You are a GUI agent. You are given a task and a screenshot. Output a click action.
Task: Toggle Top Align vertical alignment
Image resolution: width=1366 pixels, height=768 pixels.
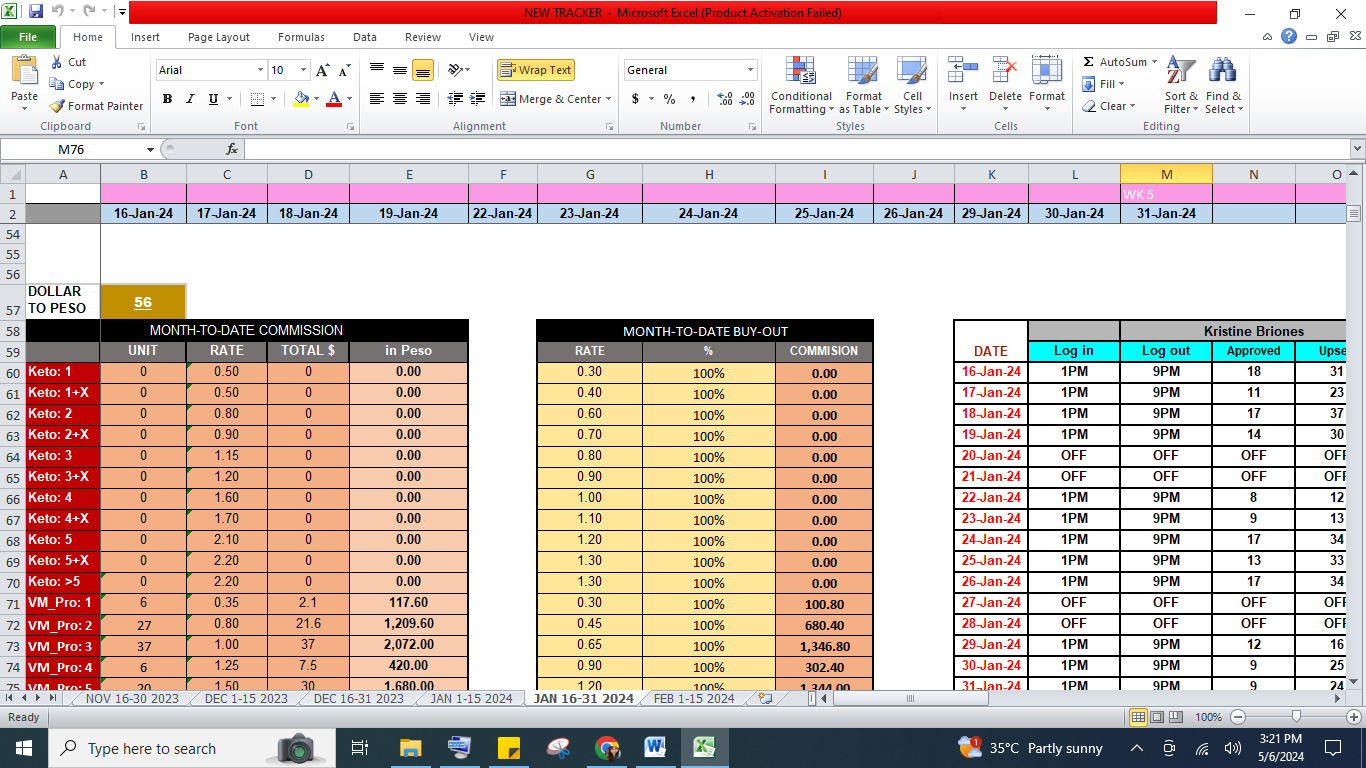point(377,70)
